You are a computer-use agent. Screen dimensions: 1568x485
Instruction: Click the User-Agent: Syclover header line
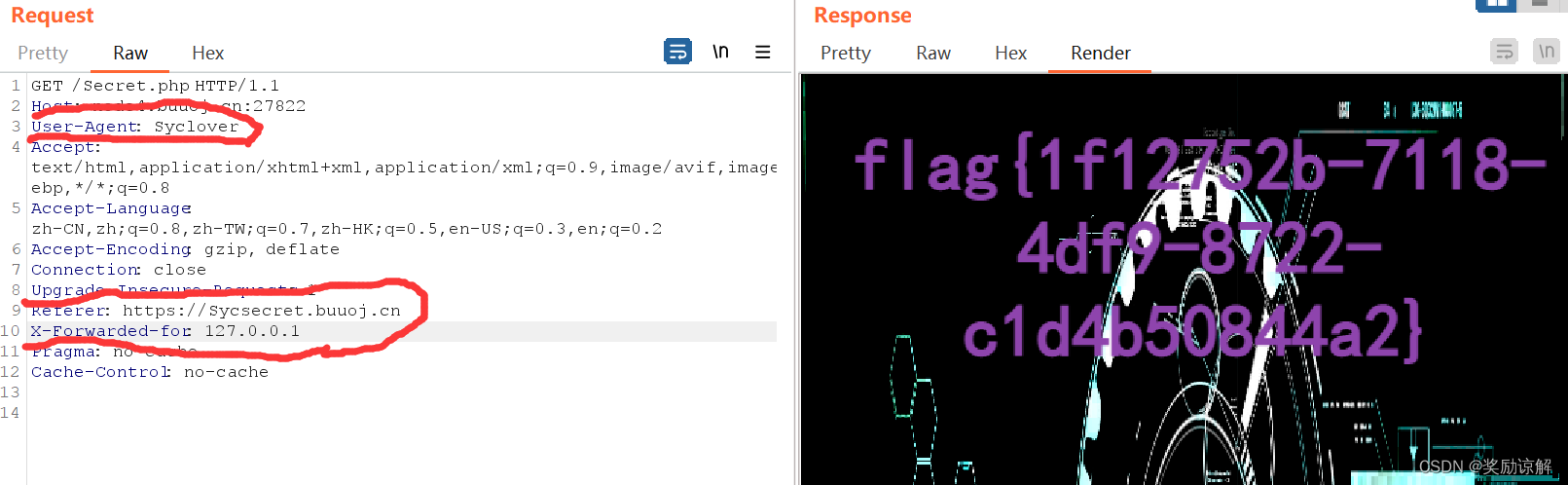pyautogui.click(x=134, y=127)
